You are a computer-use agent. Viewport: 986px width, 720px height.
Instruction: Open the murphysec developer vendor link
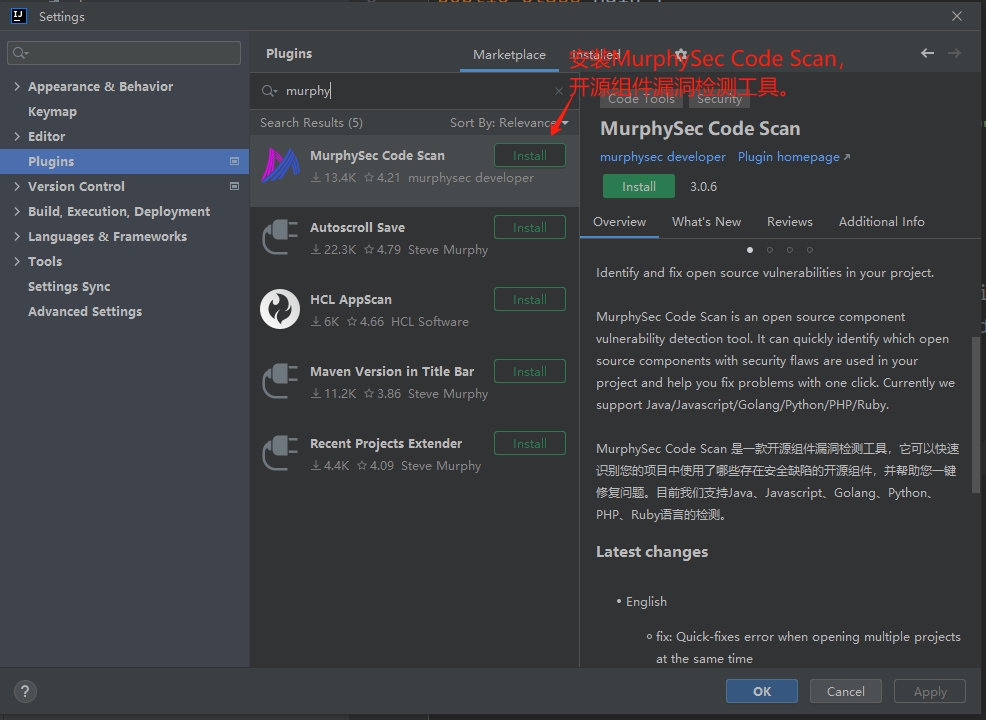click(663, 157)
